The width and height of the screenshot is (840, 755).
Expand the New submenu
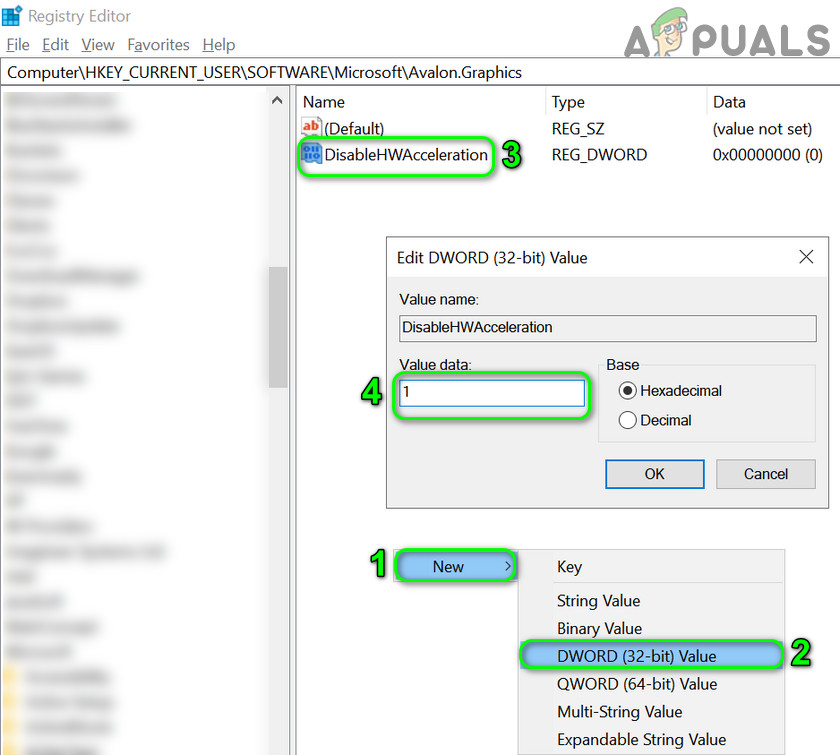[456, 566]
